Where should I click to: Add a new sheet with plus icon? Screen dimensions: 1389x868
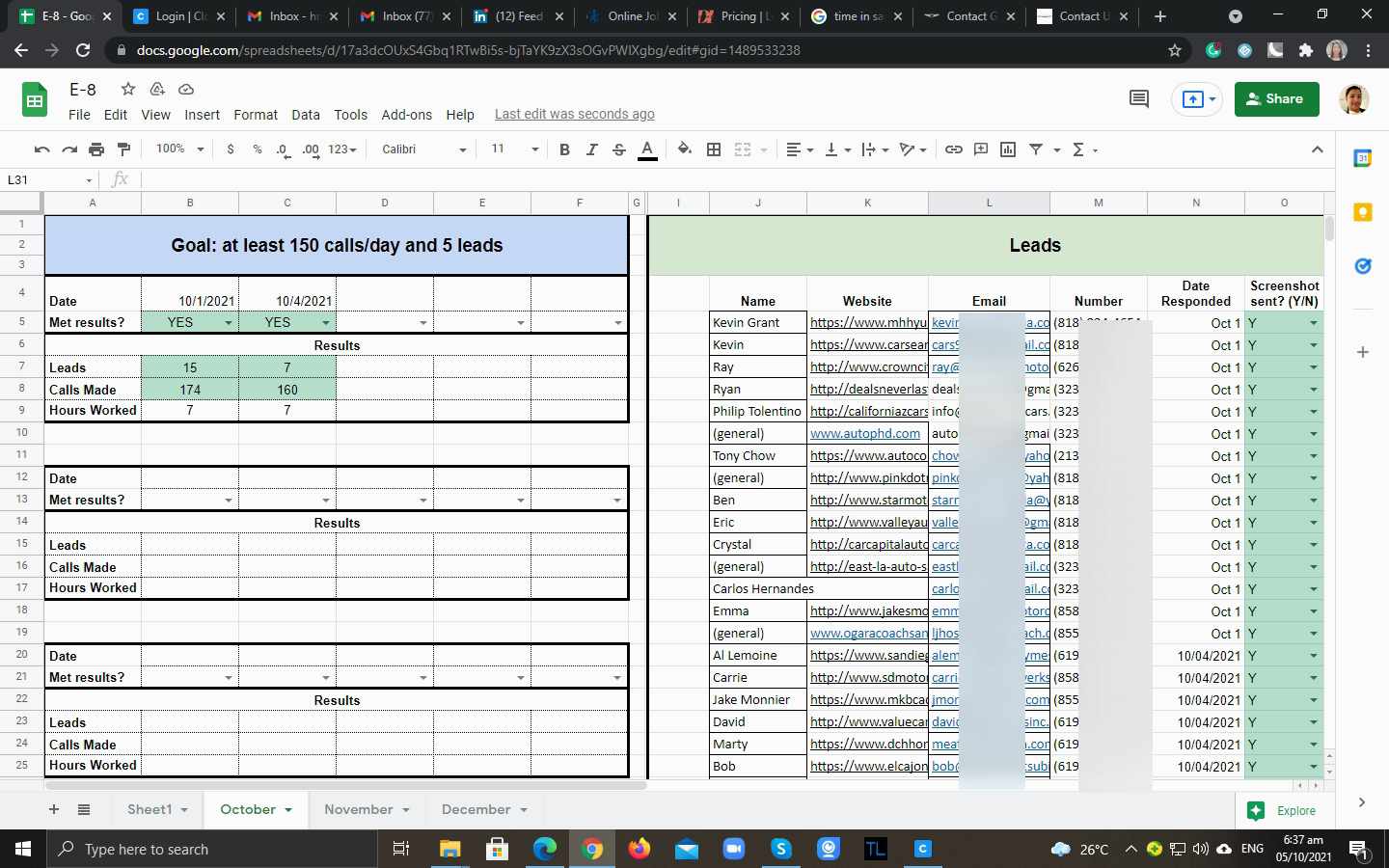[54, 810]
